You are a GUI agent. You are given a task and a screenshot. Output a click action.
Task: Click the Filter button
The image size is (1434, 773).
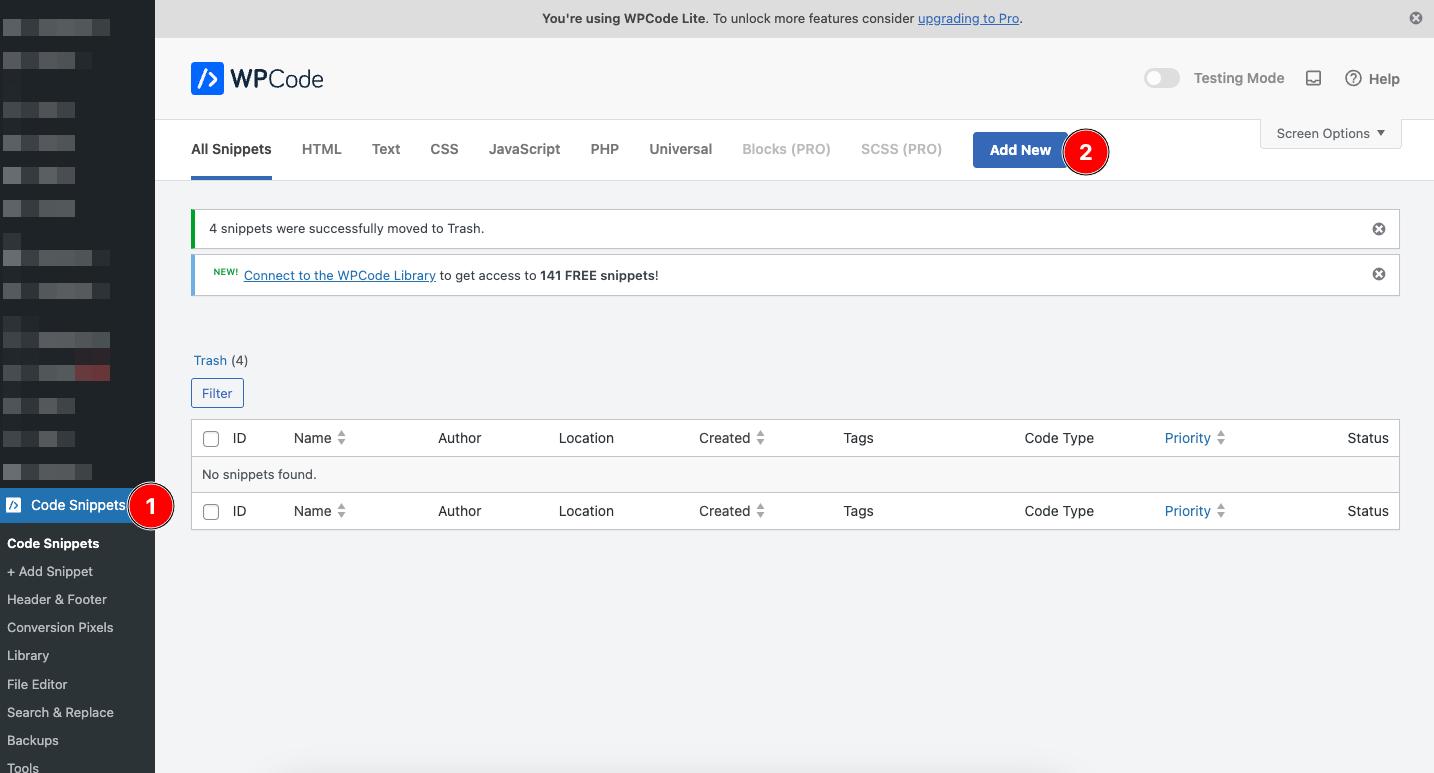(217, 393)
